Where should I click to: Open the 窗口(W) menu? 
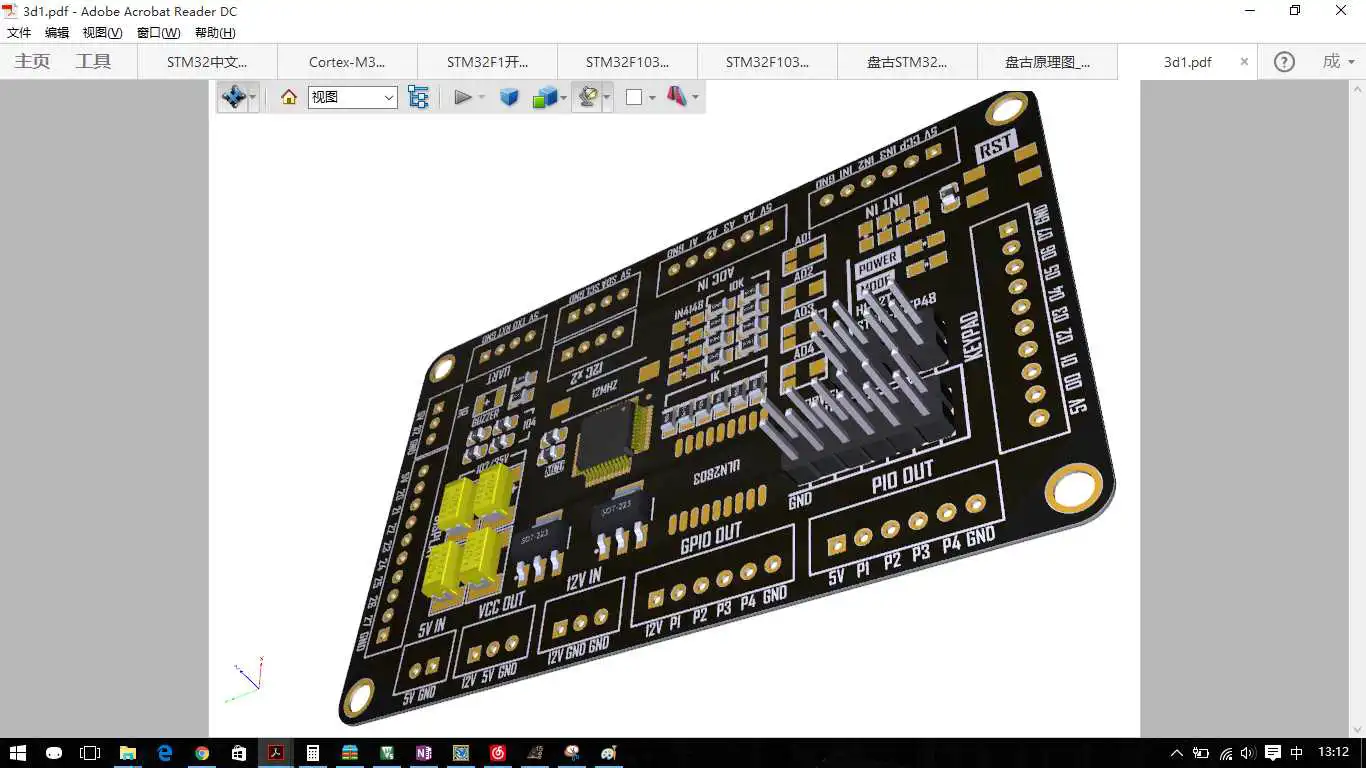click(x=159, y=33)
